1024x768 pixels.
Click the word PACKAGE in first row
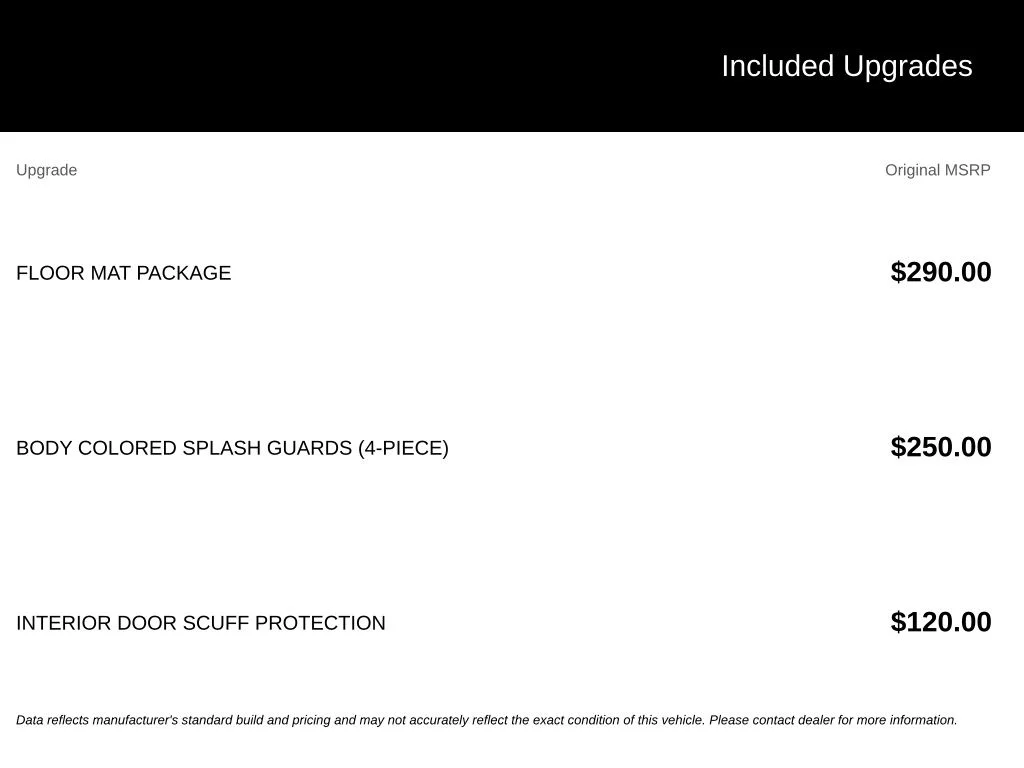(184, 273)
